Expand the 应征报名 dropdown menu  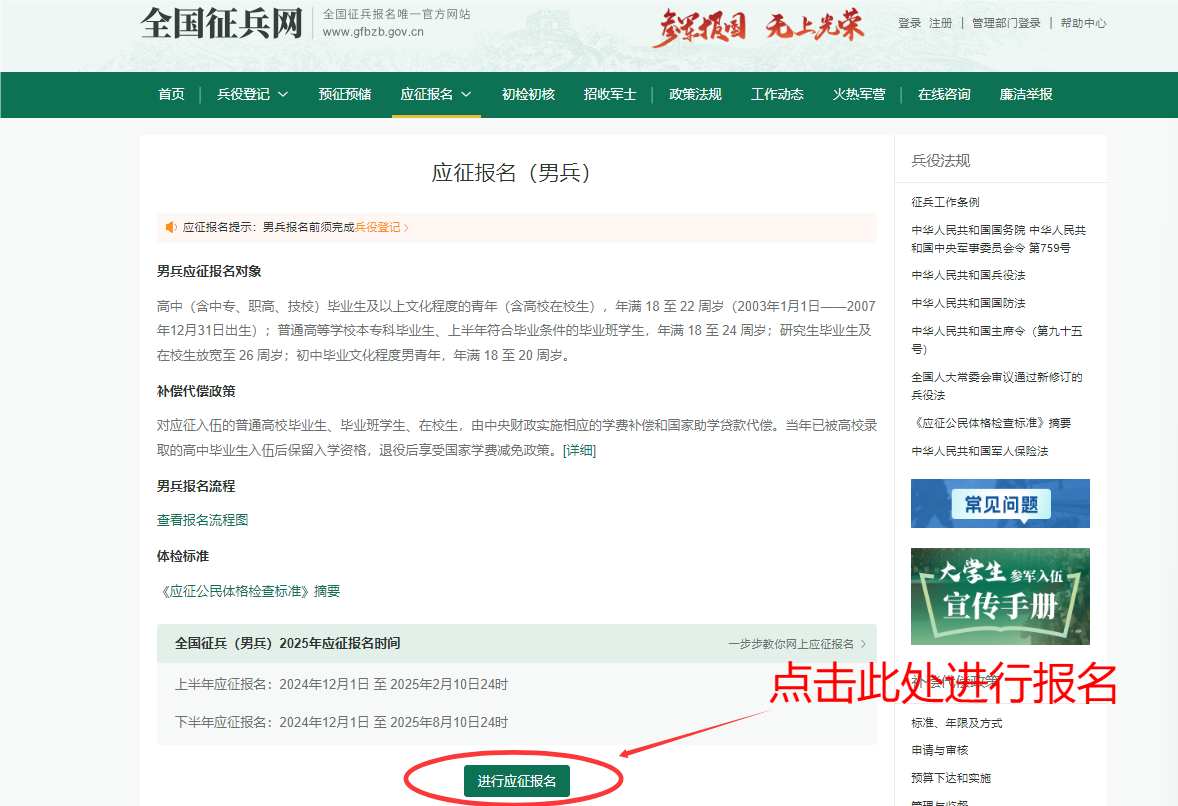point(466,95)
